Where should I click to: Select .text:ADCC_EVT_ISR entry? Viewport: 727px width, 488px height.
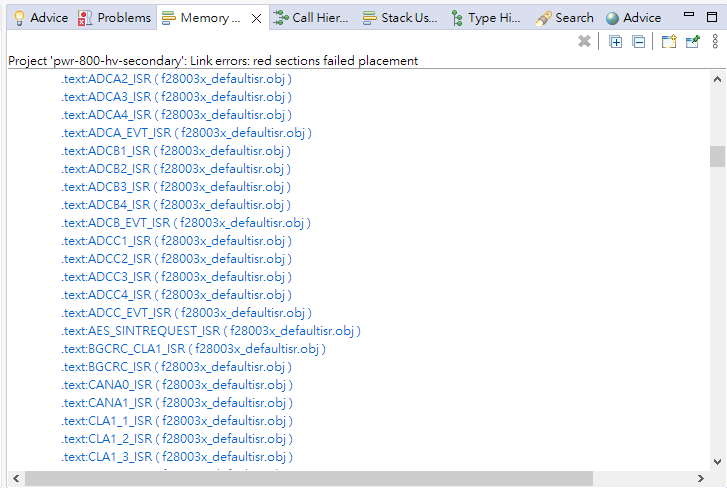[186, 313]
